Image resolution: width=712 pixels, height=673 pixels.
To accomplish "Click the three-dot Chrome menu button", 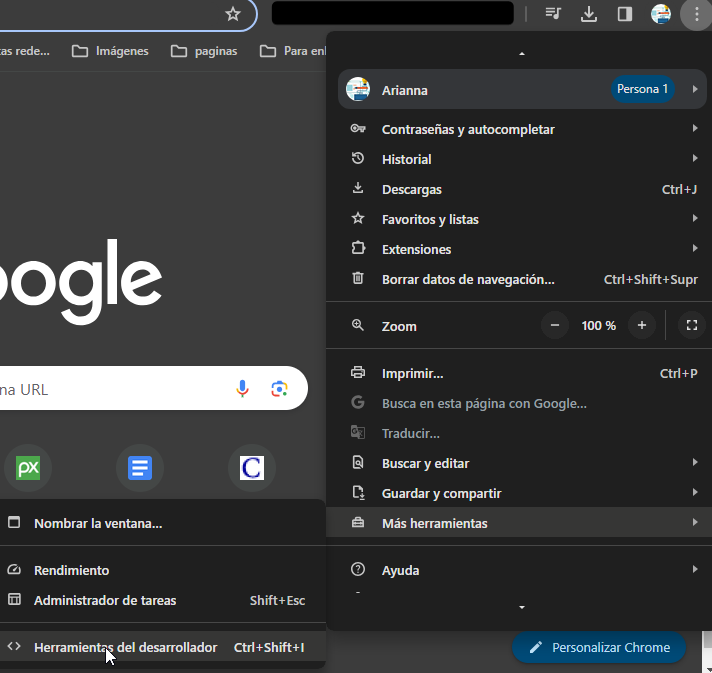I will coord(697,14).
